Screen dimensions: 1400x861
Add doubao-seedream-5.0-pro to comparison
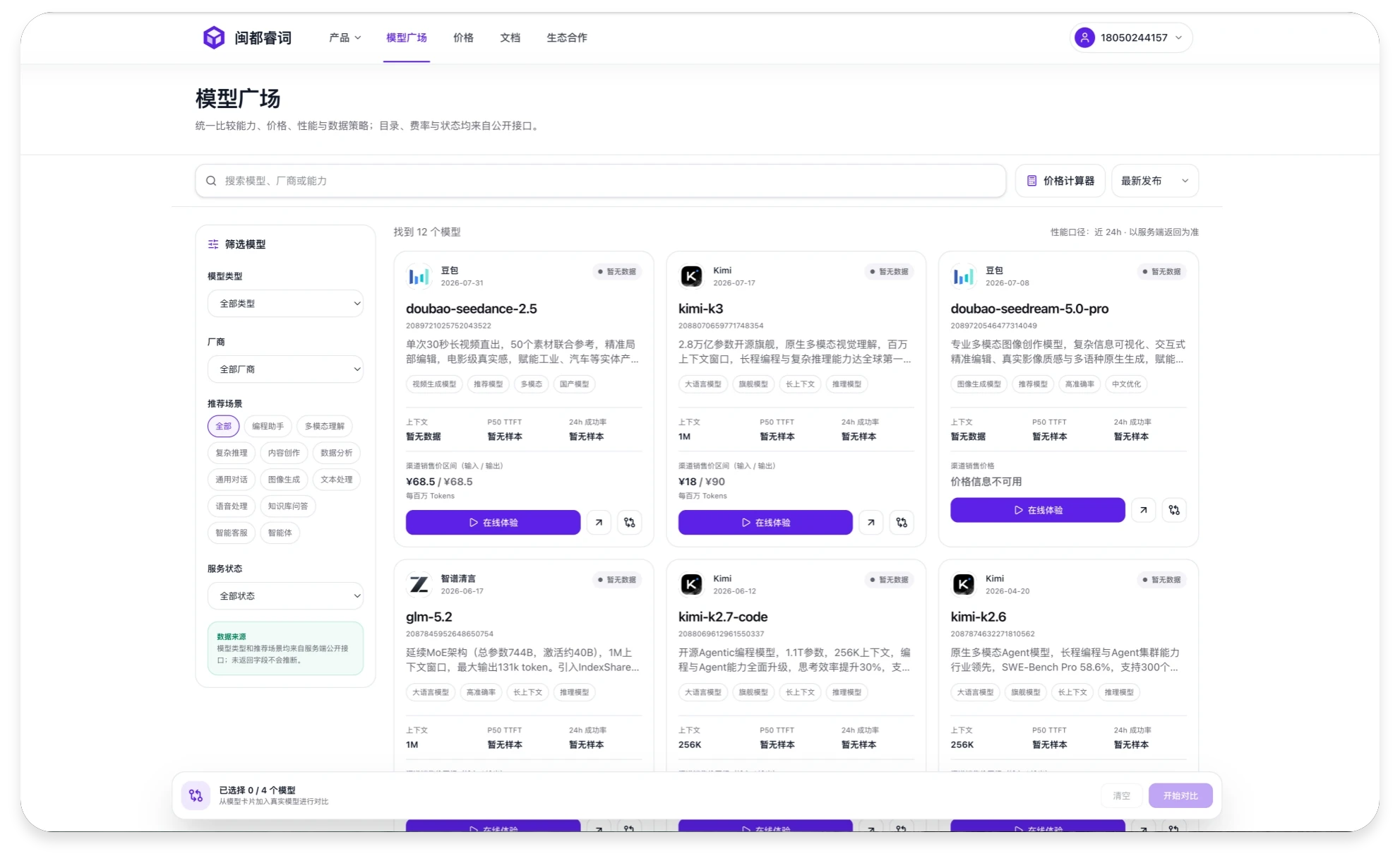(x=1174, y=510)
